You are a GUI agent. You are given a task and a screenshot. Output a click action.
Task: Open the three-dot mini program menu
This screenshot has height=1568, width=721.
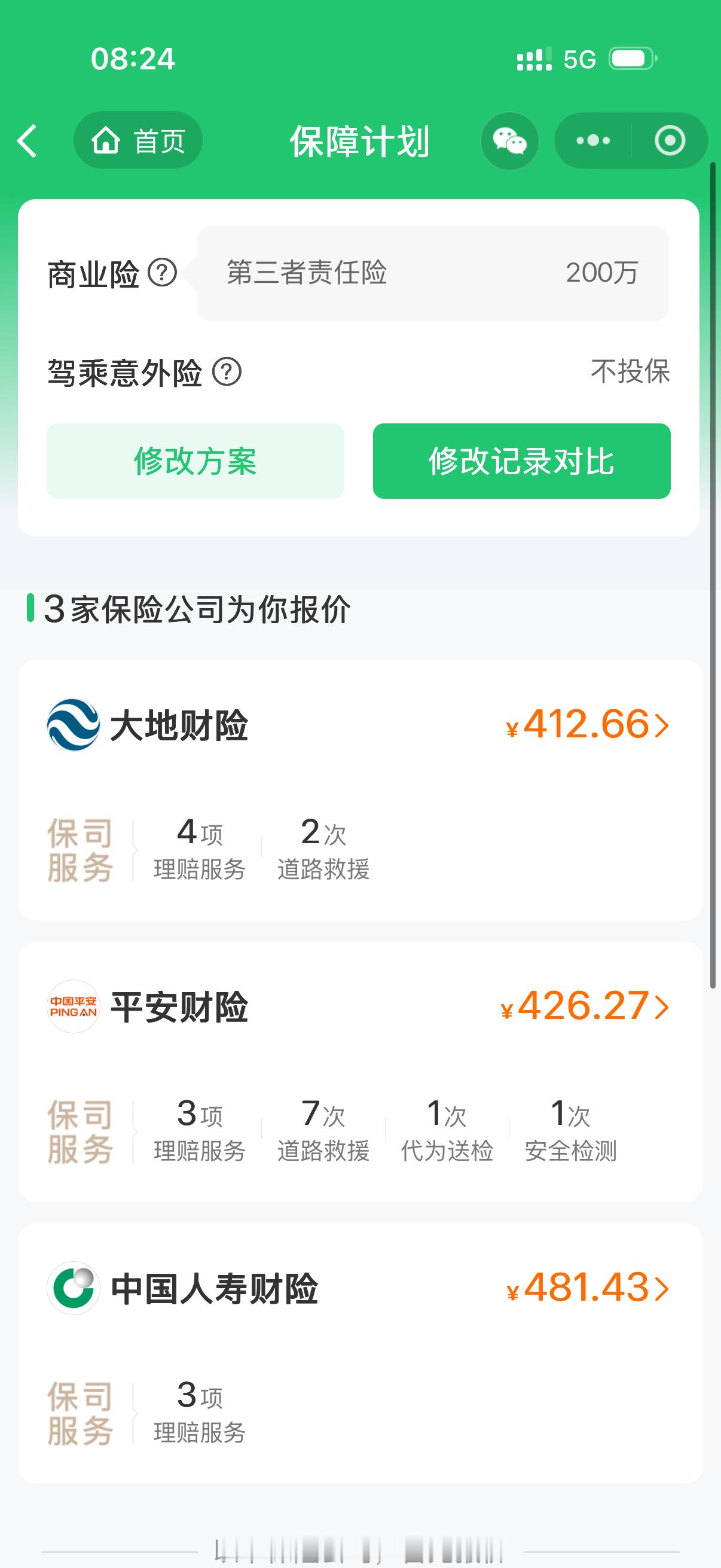pos(593,141)
